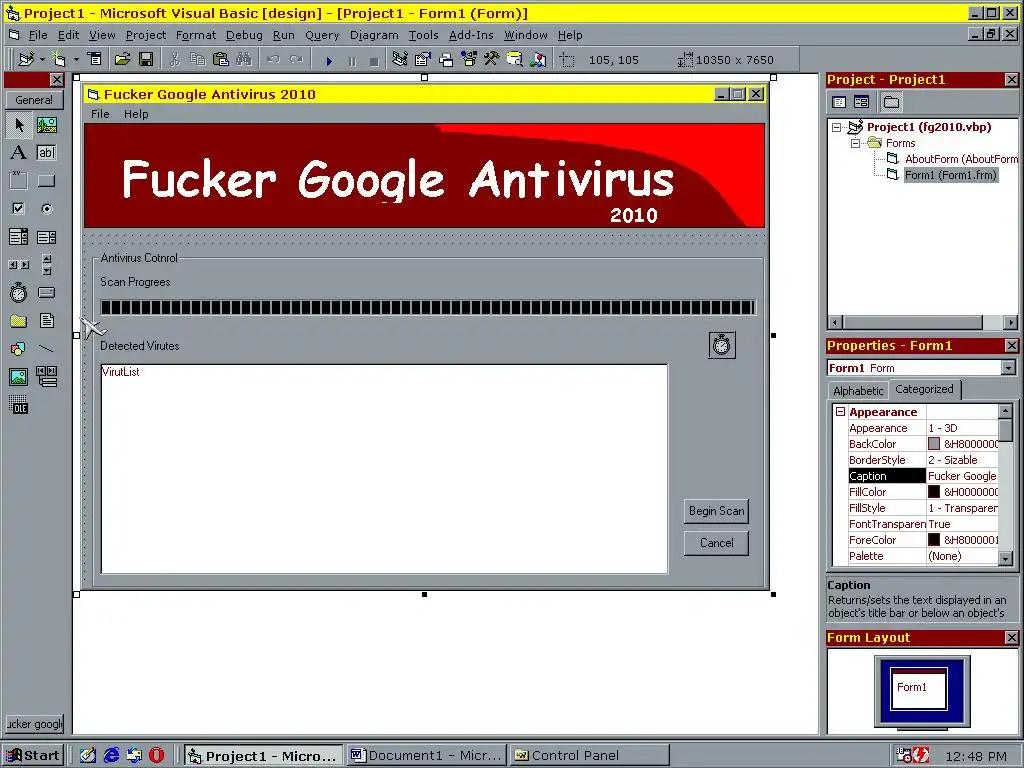Select the Caption property row
1024x768 pixels.
pos(922,476)
